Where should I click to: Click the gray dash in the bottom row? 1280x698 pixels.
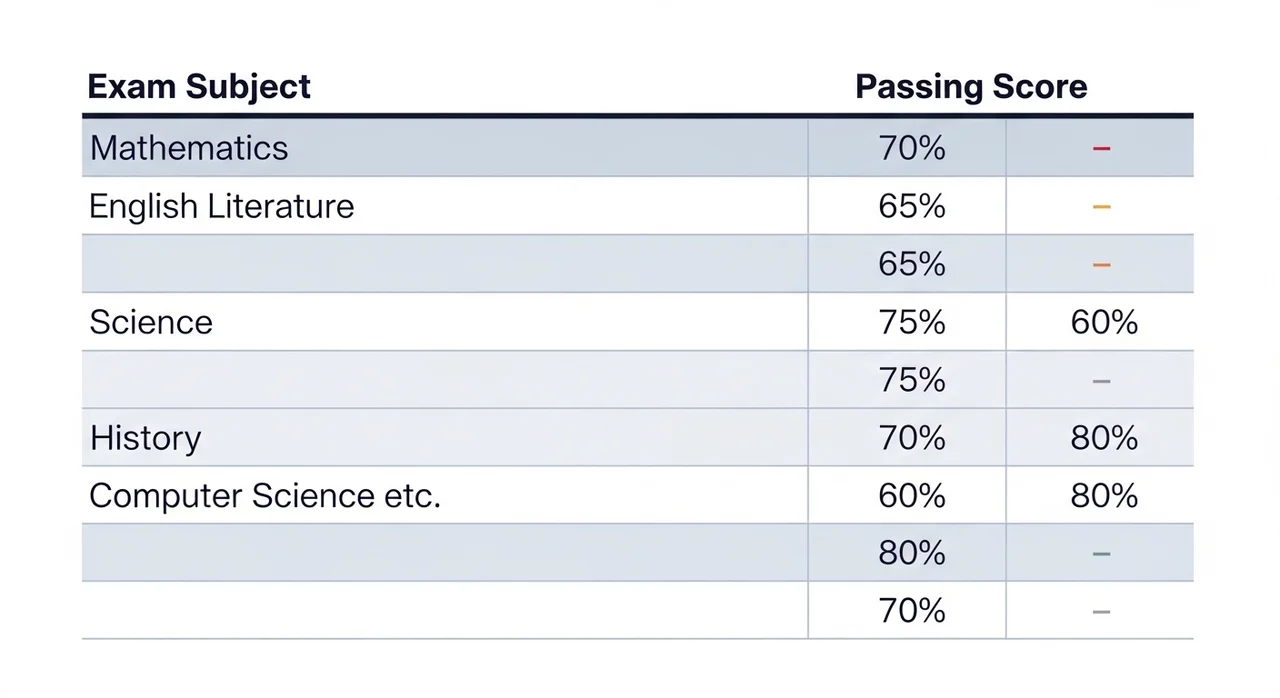[1101, 612]
